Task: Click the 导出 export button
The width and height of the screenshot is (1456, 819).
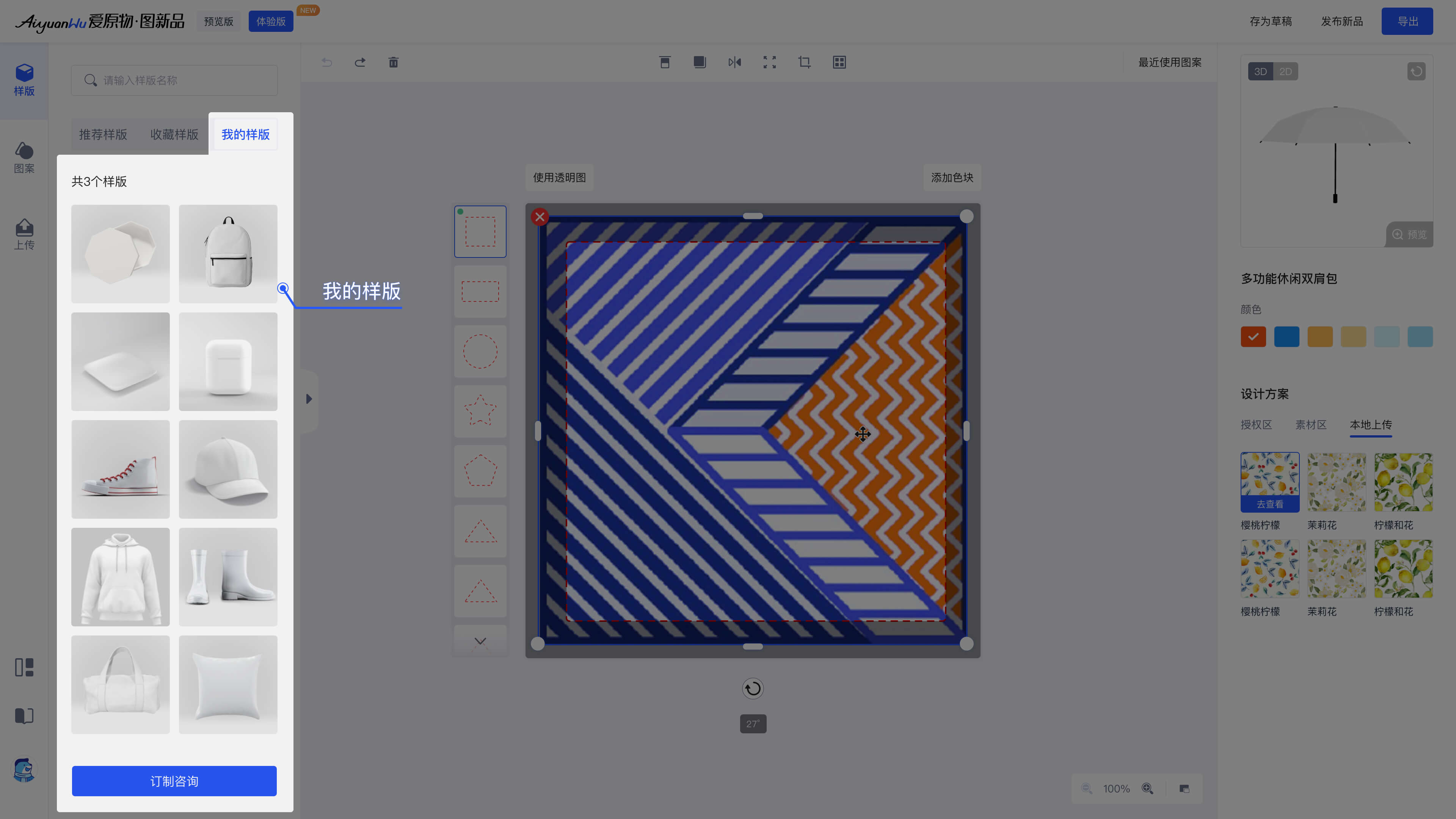Action: click(1407, 22)
